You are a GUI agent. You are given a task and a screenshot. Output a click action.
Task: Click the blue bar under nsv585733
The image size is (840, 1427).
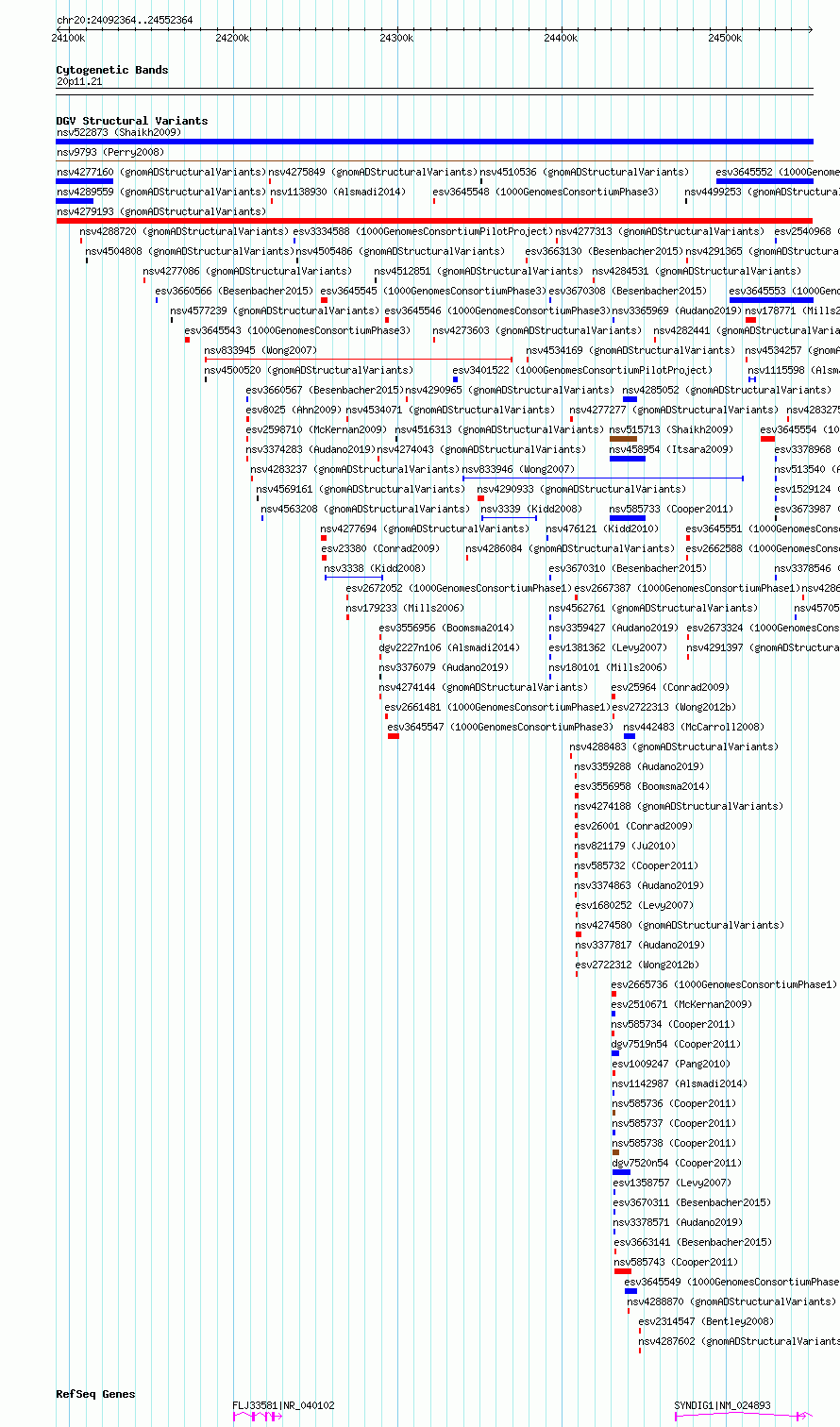point(628,518)
